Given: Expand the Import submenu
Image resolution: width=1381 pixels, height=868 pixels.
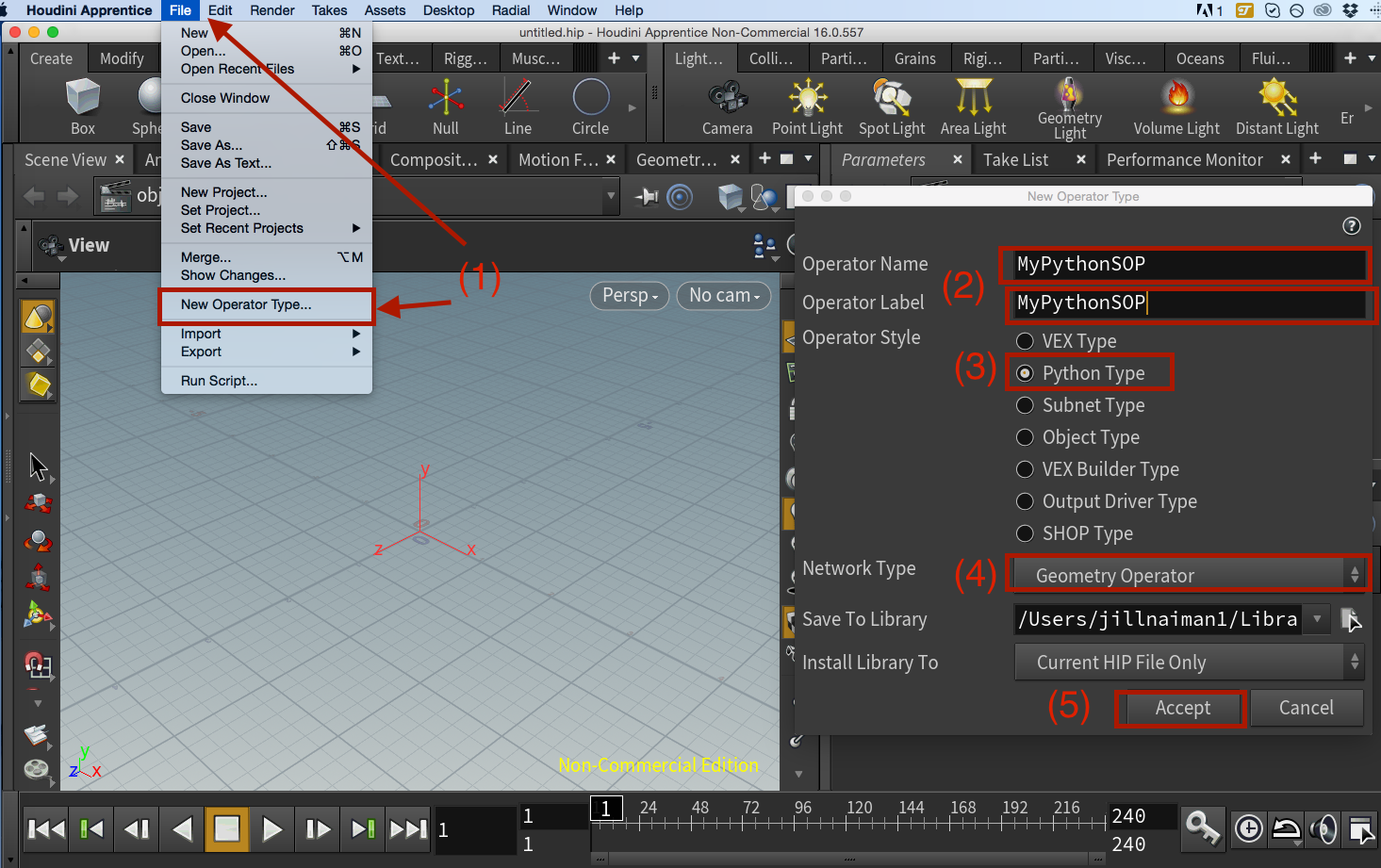Looking at the screenshot, I should coord(267,334).
